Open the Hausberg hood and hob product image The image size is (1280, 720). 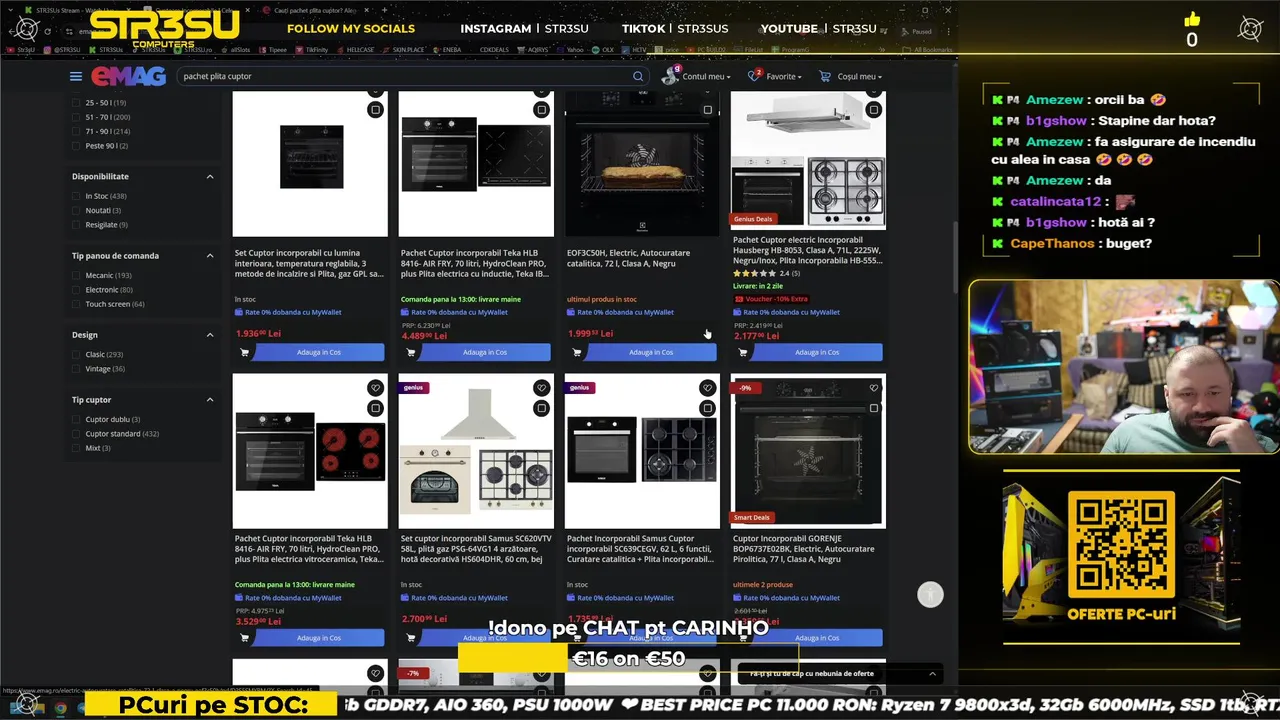click(x=808, y=160)
